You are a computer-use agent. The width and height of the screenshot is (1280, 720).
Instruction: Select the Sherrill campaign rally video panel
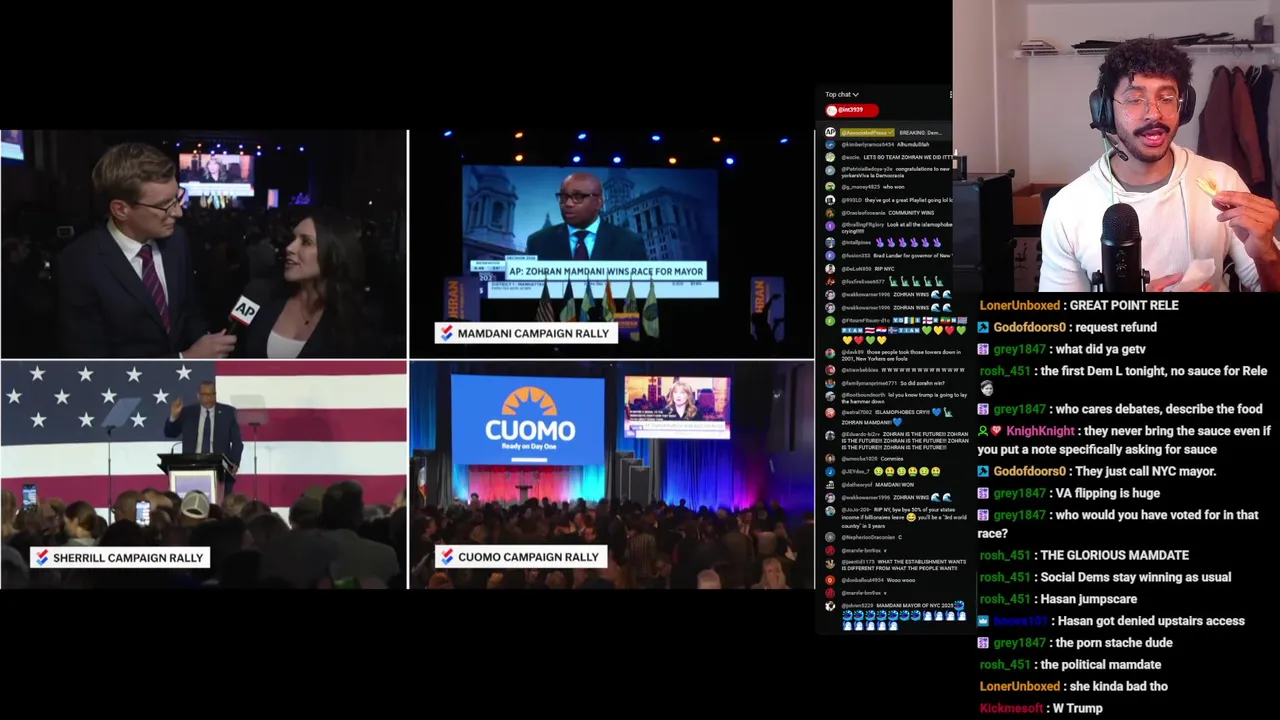tap(204, 475)
